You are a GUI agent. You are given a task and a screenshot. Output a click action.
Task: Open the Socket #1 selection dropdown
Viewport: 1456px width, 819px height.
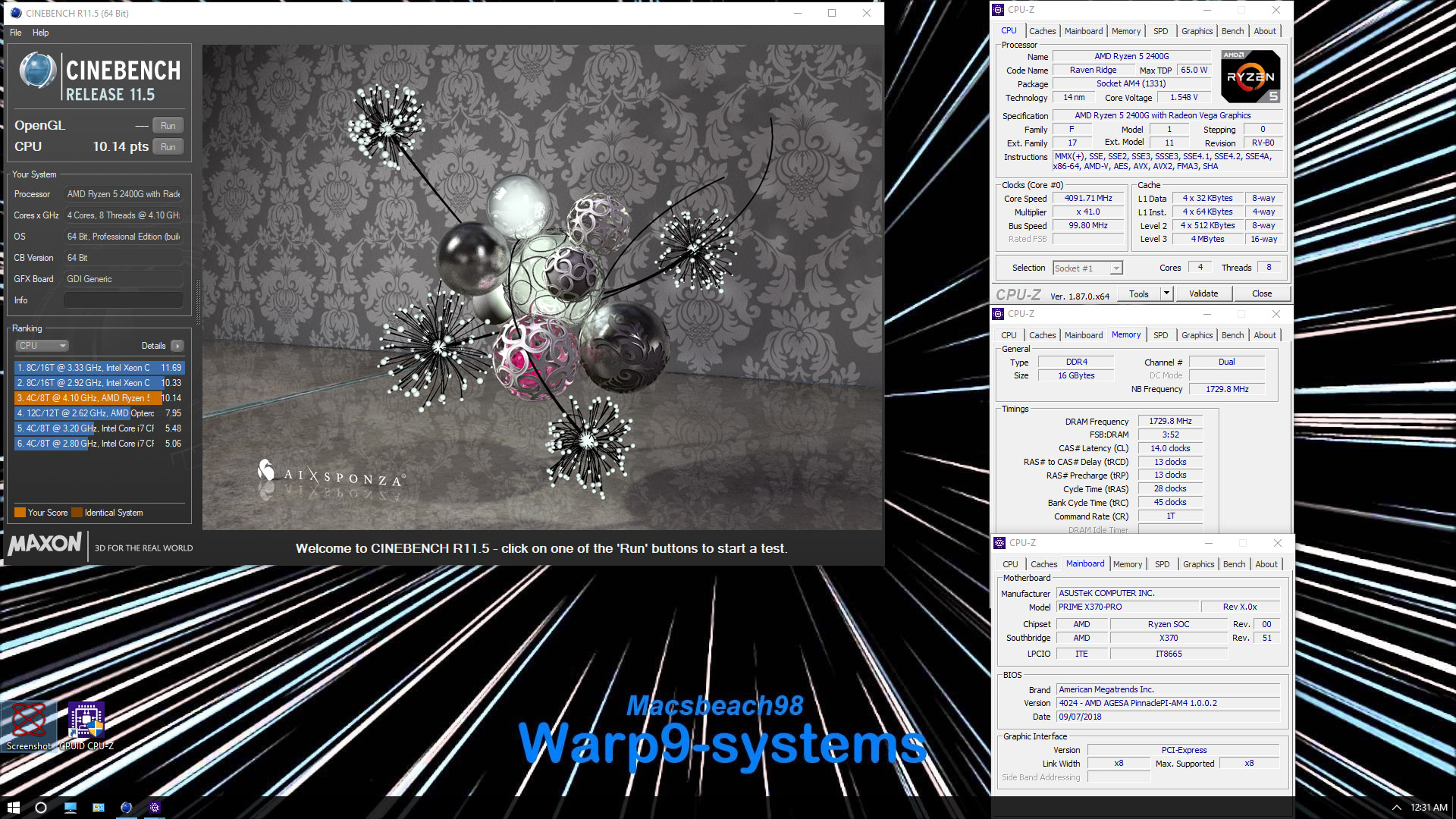[x=1087, y=268]
